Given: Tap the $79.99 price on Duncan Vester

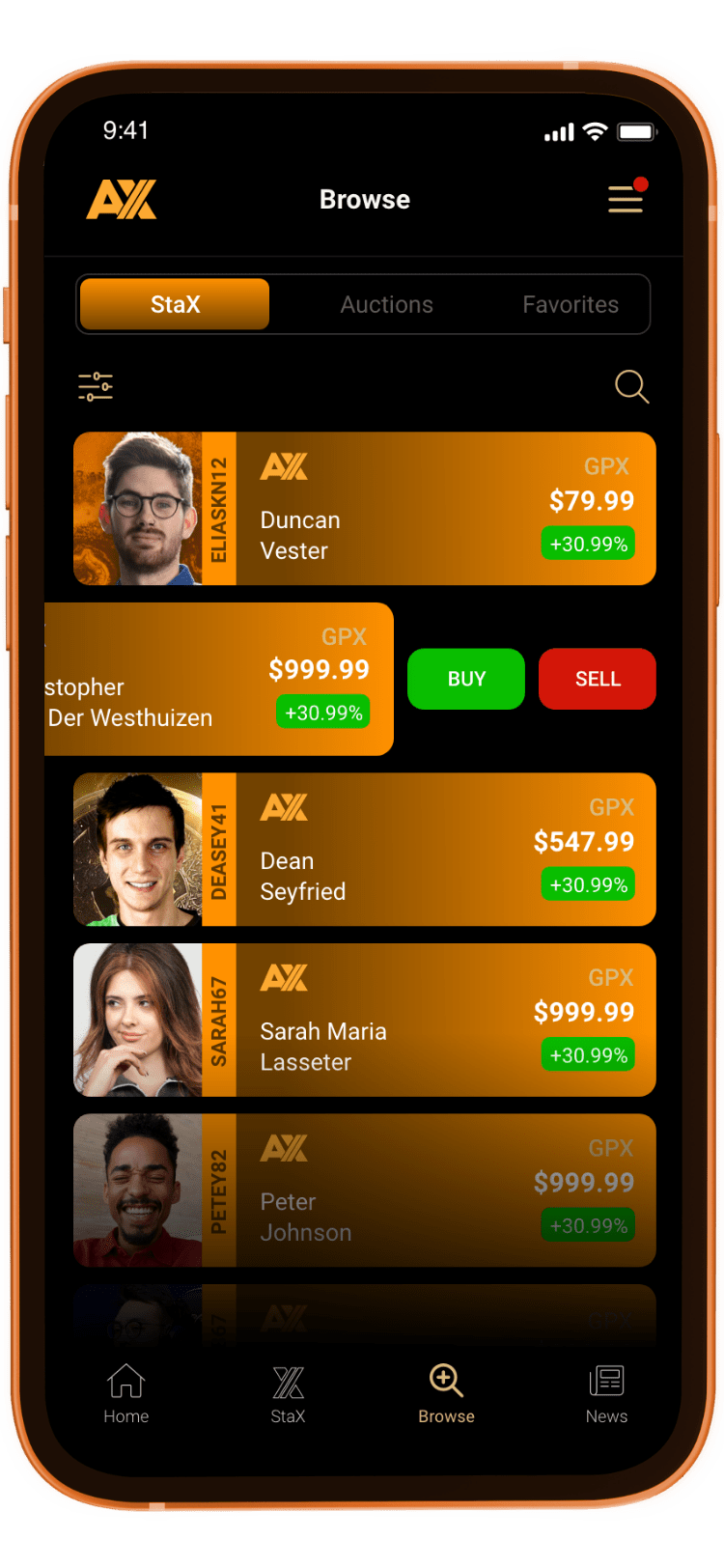Looking at the screenshot, I should pyautogui.click(x=592, y=501).
